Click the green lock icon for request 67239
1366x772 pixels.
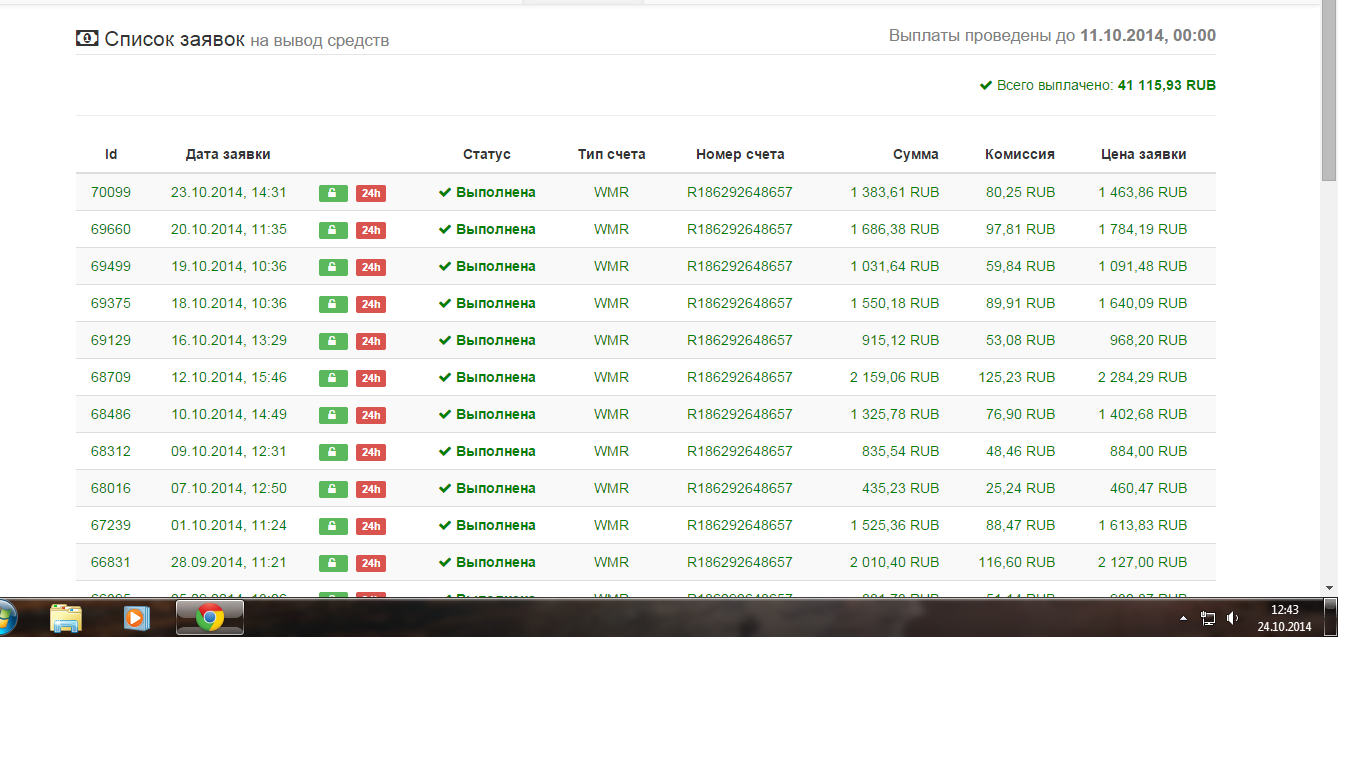pos(333,526)
